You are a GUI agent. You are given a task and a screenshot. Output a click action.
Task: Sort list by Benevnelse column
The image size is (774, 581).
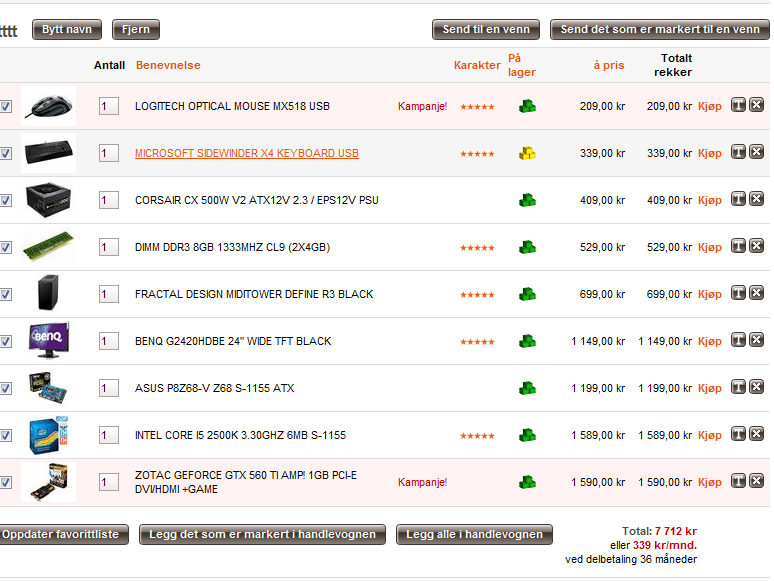tap(168, 65)
